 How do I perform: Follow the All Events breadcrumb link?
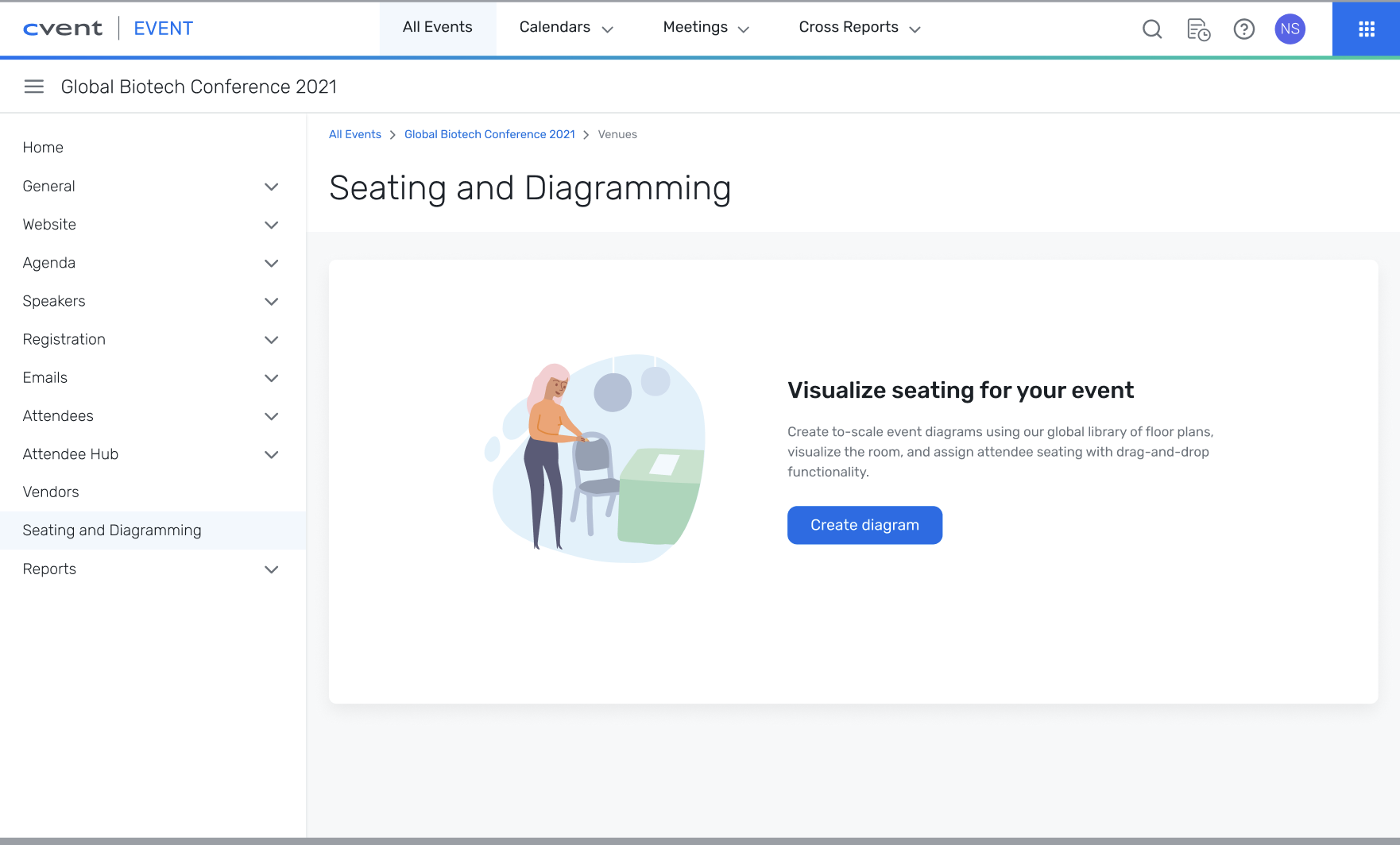coord(355,135)
